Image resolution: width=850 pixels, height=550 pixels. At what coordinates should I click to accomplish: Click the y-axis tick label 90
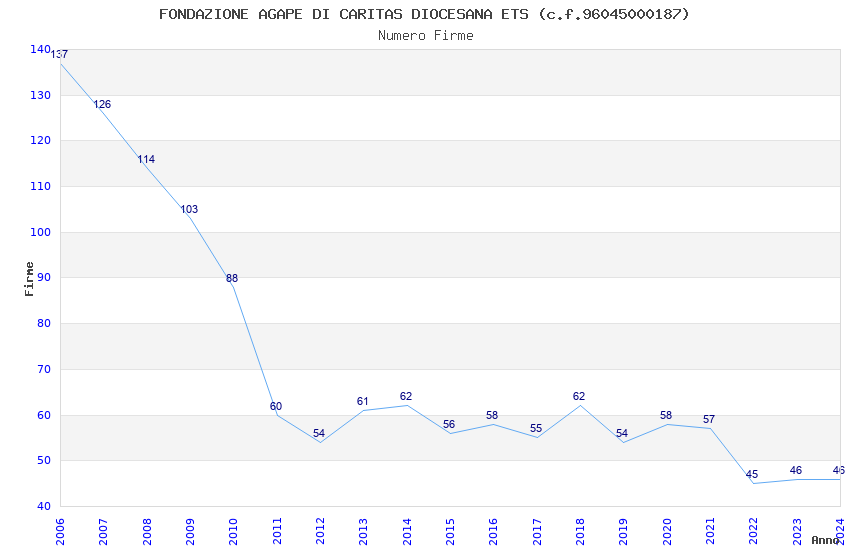43,277
